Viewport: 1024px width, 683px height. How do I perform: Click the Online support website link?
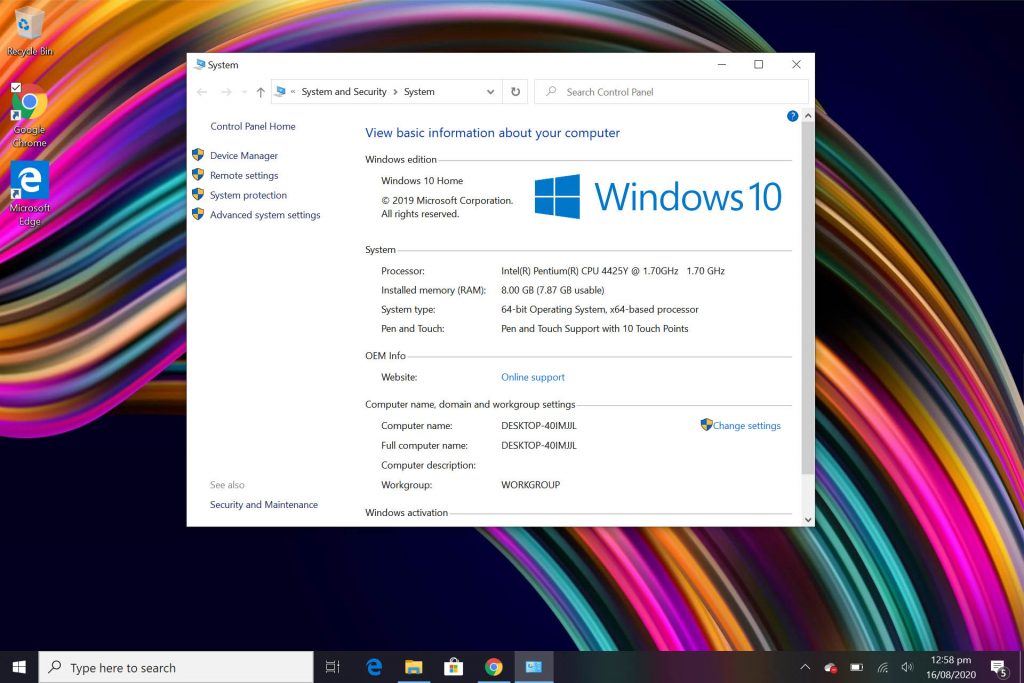(533, 377)
